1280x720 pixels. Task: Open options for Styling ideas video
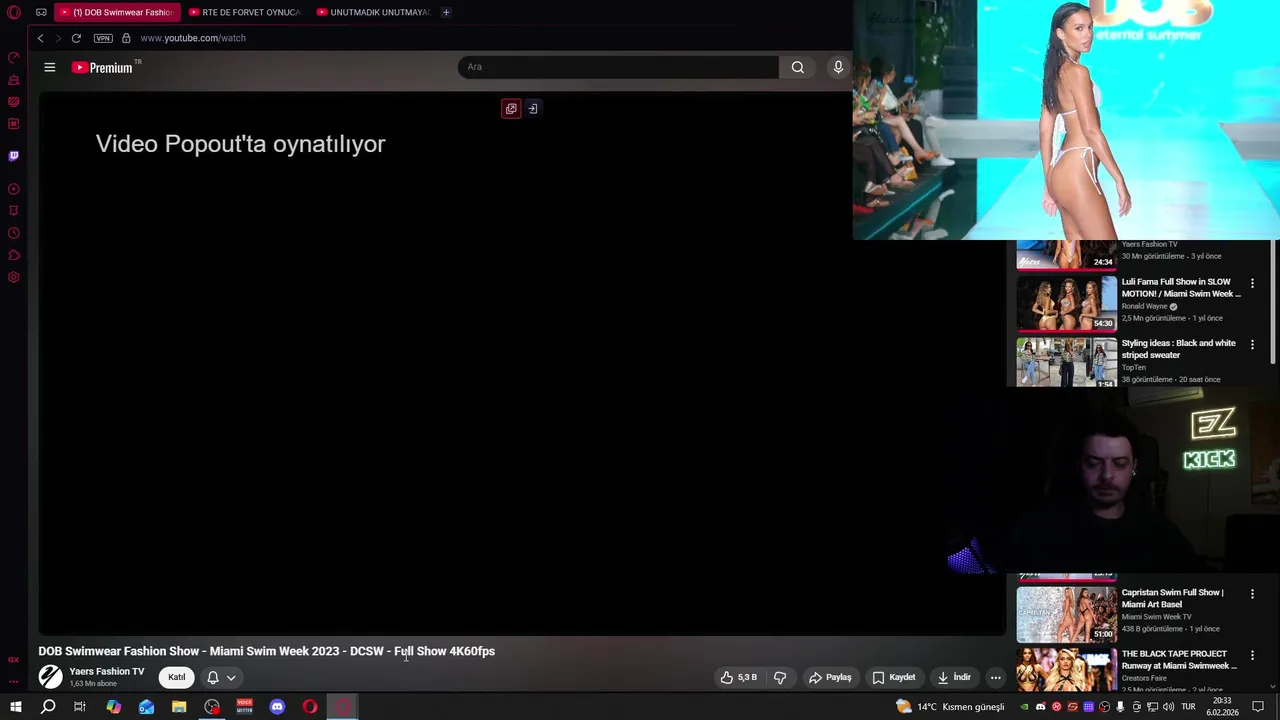pos(1252,345)
